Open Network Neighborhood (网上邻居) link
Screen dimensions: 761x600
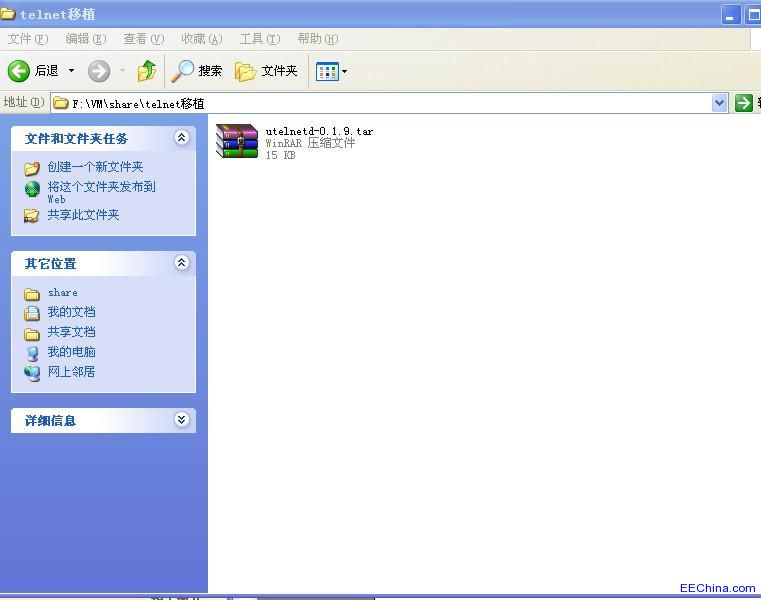71,372
